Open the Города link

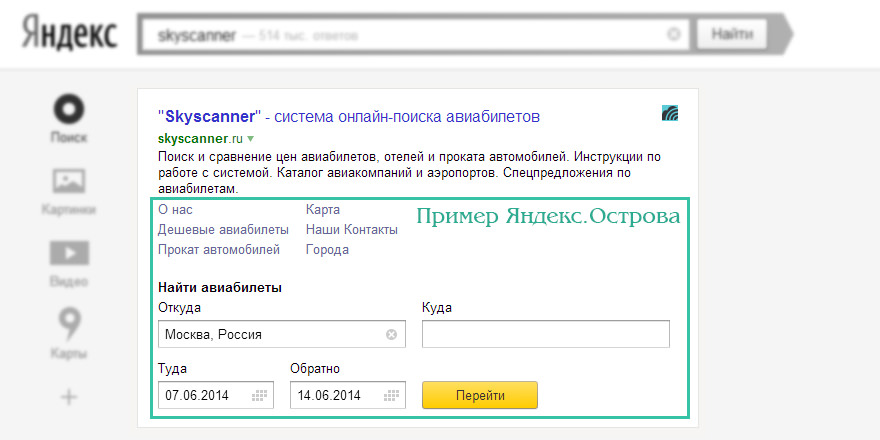[327, 250]
